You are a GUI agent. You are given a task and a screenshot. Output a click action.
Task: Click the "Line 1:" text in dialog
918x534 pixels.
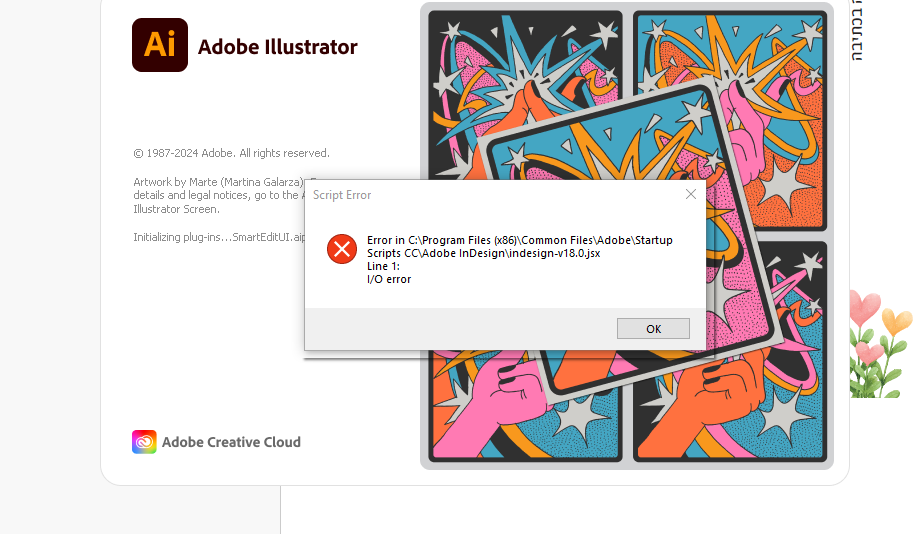pos(383,266)
